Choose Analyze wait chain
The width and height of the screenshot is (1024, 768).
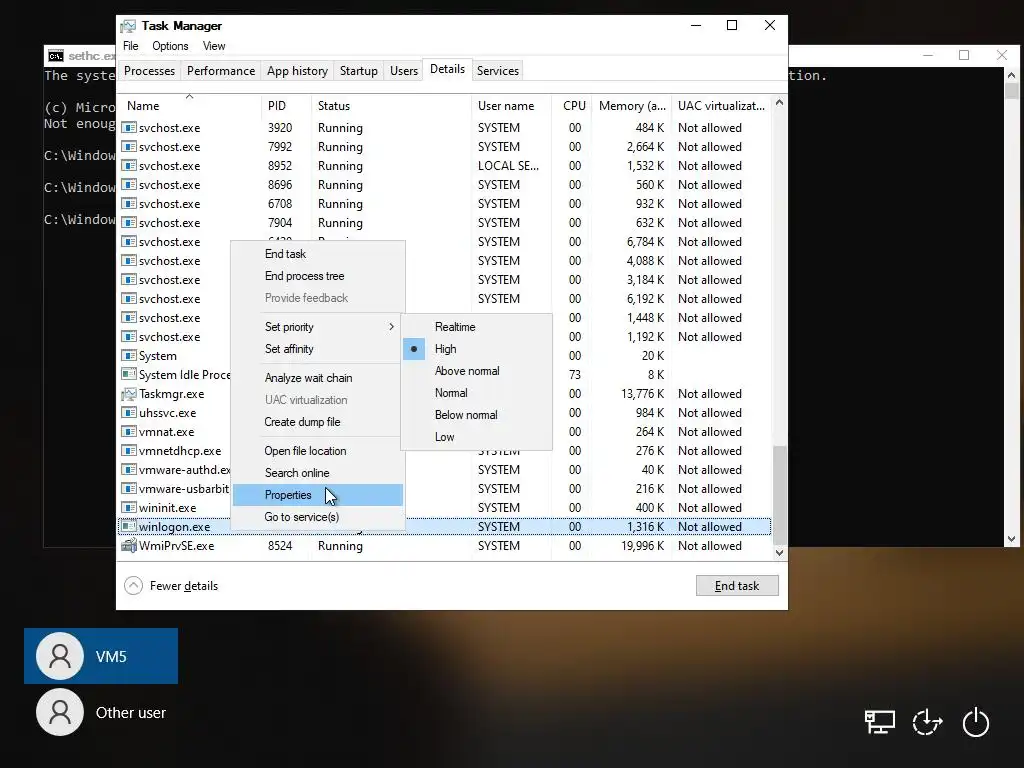[317, 377]
